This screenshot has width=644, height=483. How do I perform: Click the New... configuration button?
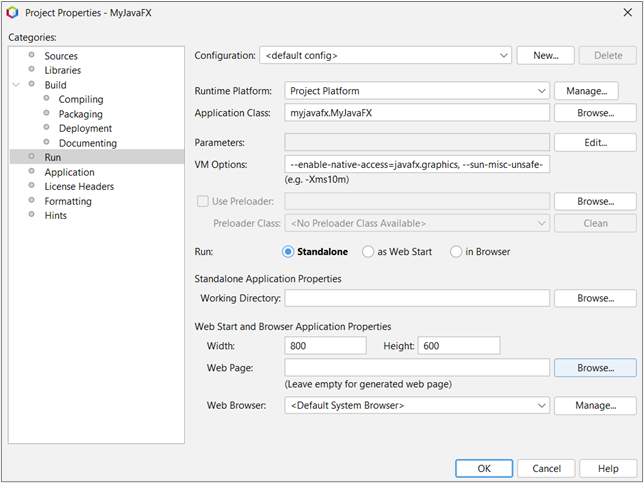click(545, 55)
